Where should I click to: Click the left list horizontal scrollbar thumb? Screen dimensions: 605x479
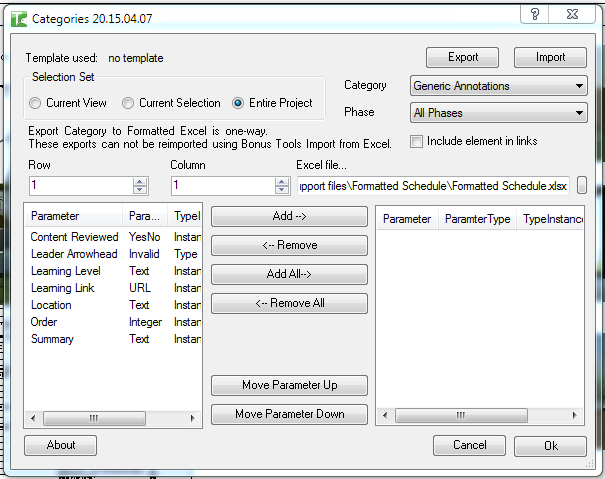click(x=95, y=418)
